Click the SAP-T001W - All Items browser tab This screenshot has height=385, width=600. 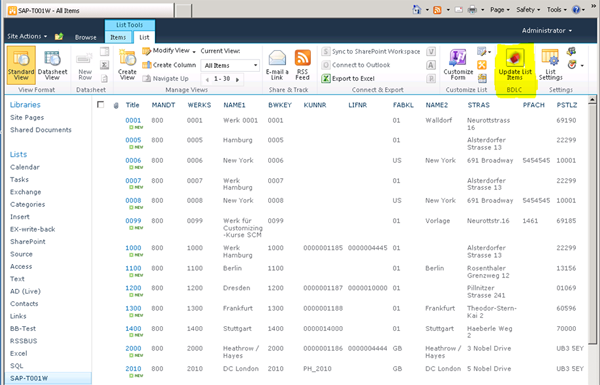click(90, 10)
